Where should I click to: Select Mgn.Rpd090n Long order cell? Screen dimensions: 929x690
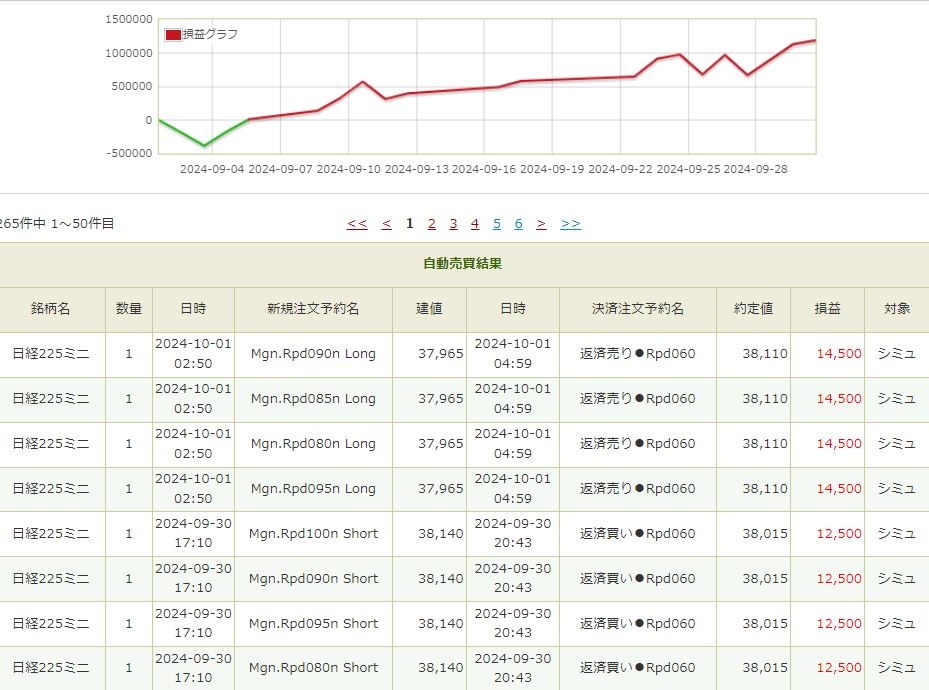click(x=313, y=354)
